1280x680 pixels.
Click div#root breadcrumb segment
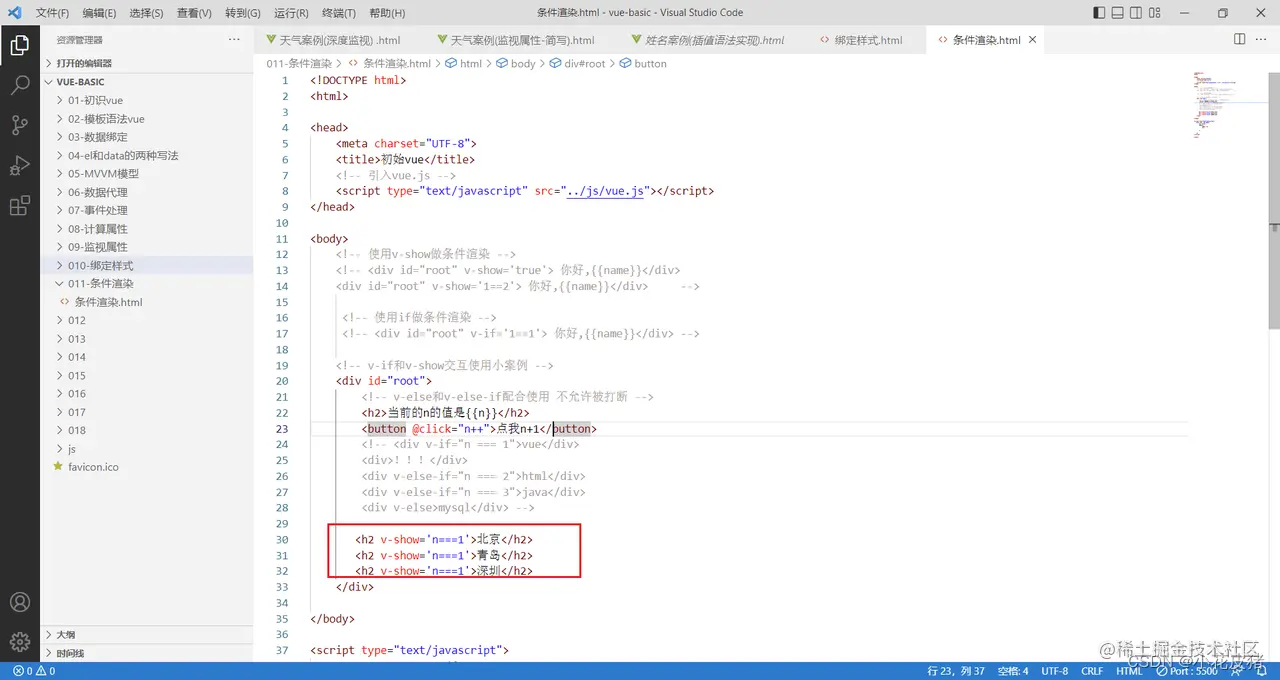(x=585, y=63)
